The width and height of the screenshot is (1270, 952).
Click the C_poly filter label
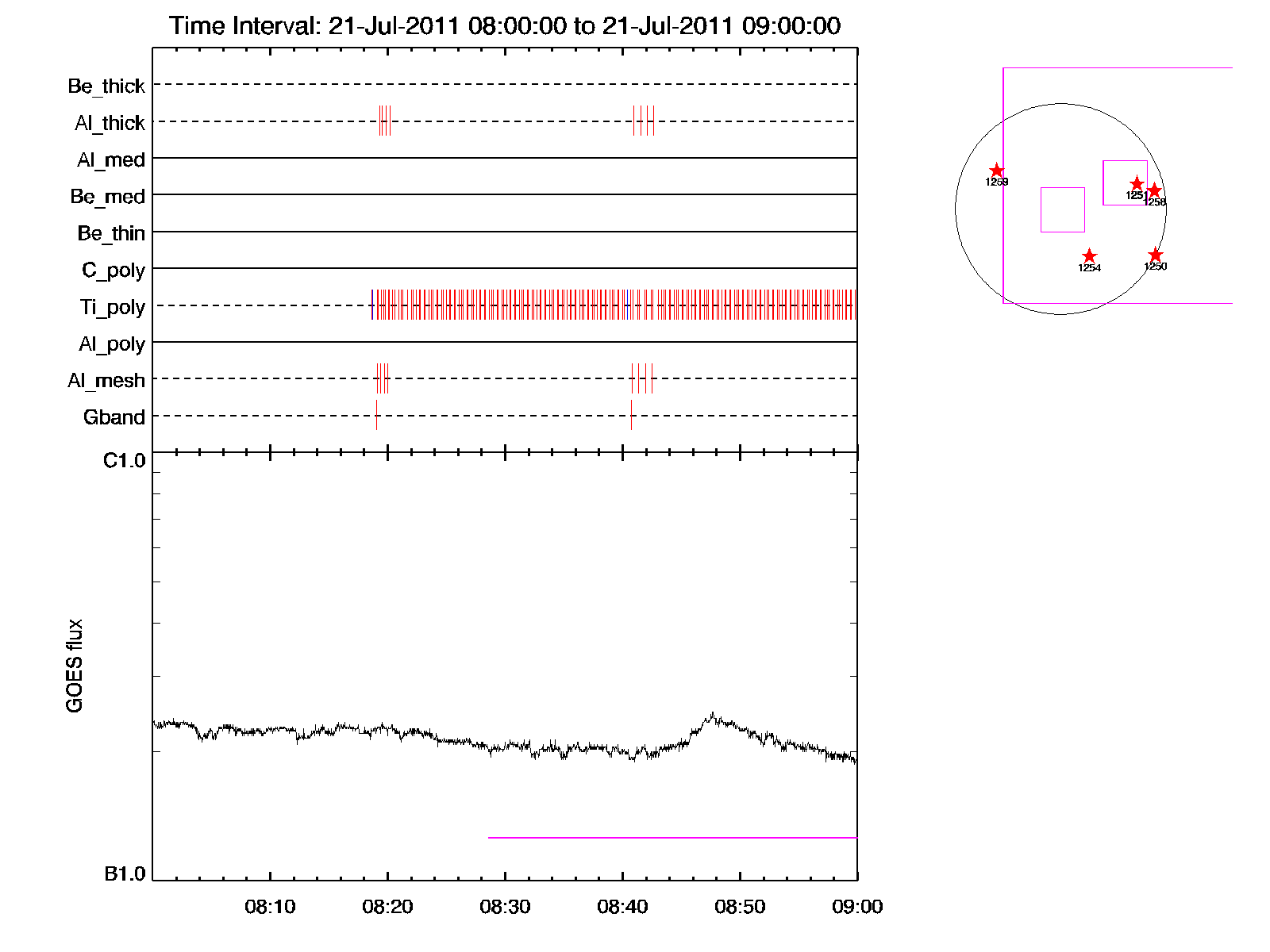(x=114, y=271)
